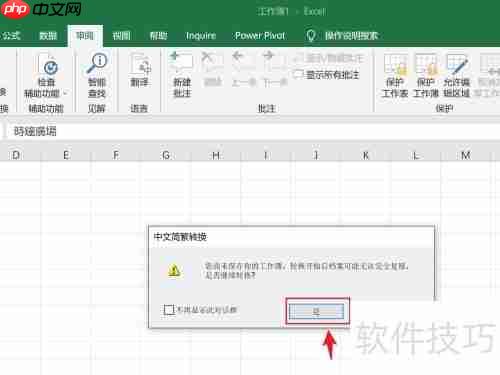The width and height of the screenshot is (500, 375).
Task: Check the don't show this dialog again box
Action: 169,310
